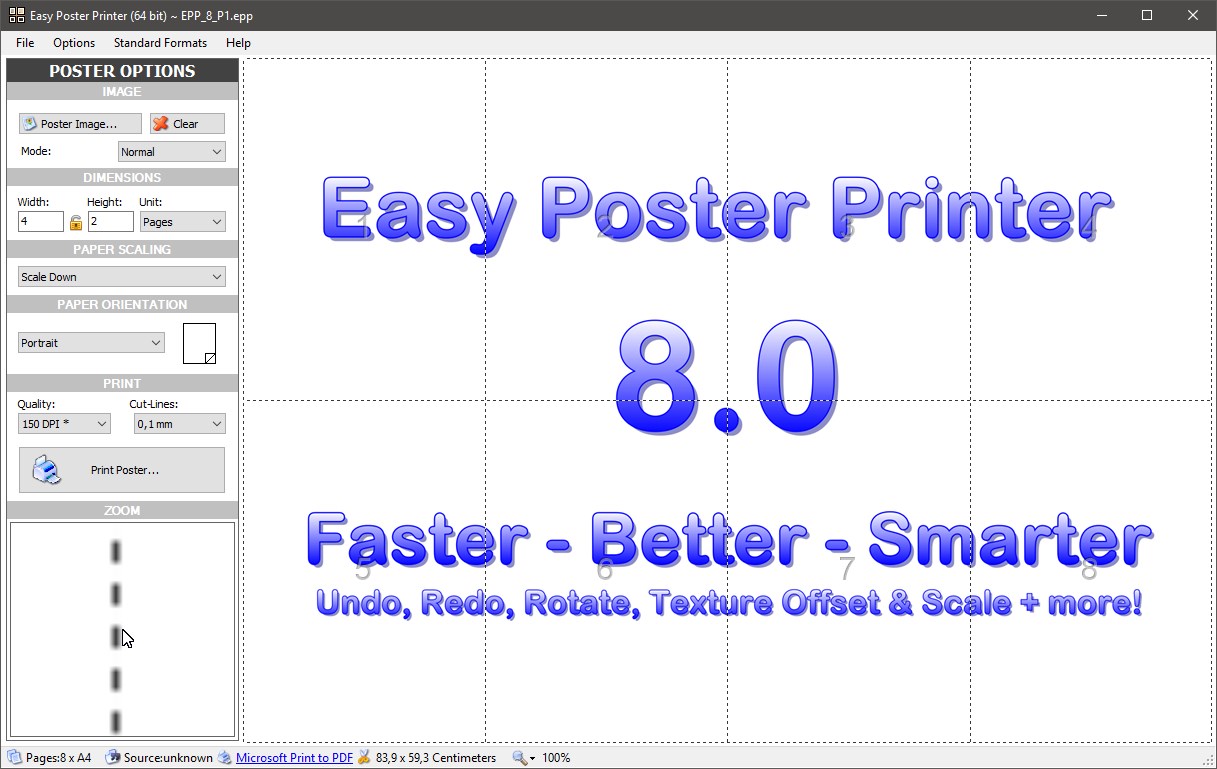1217x769 pixels.
Task: Minimize the Easy Poster Printer window
Action: click(x=1101, y=15)
